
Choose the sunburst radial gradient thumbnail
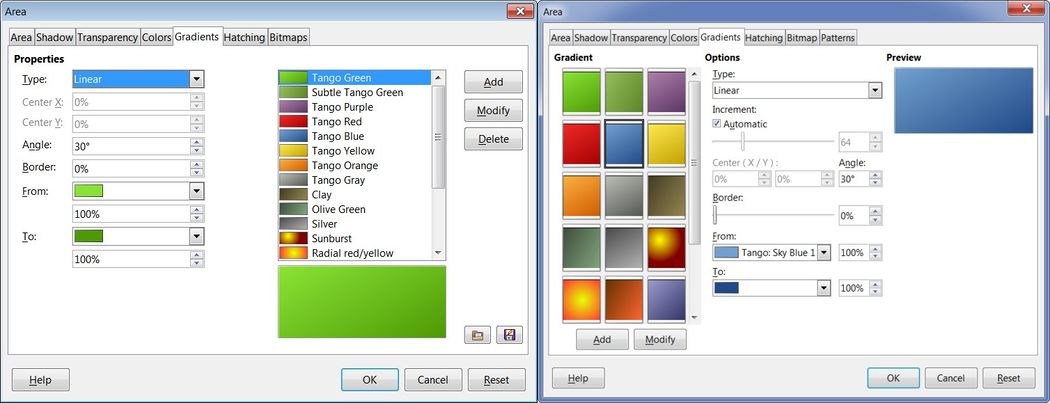(666, 248)
